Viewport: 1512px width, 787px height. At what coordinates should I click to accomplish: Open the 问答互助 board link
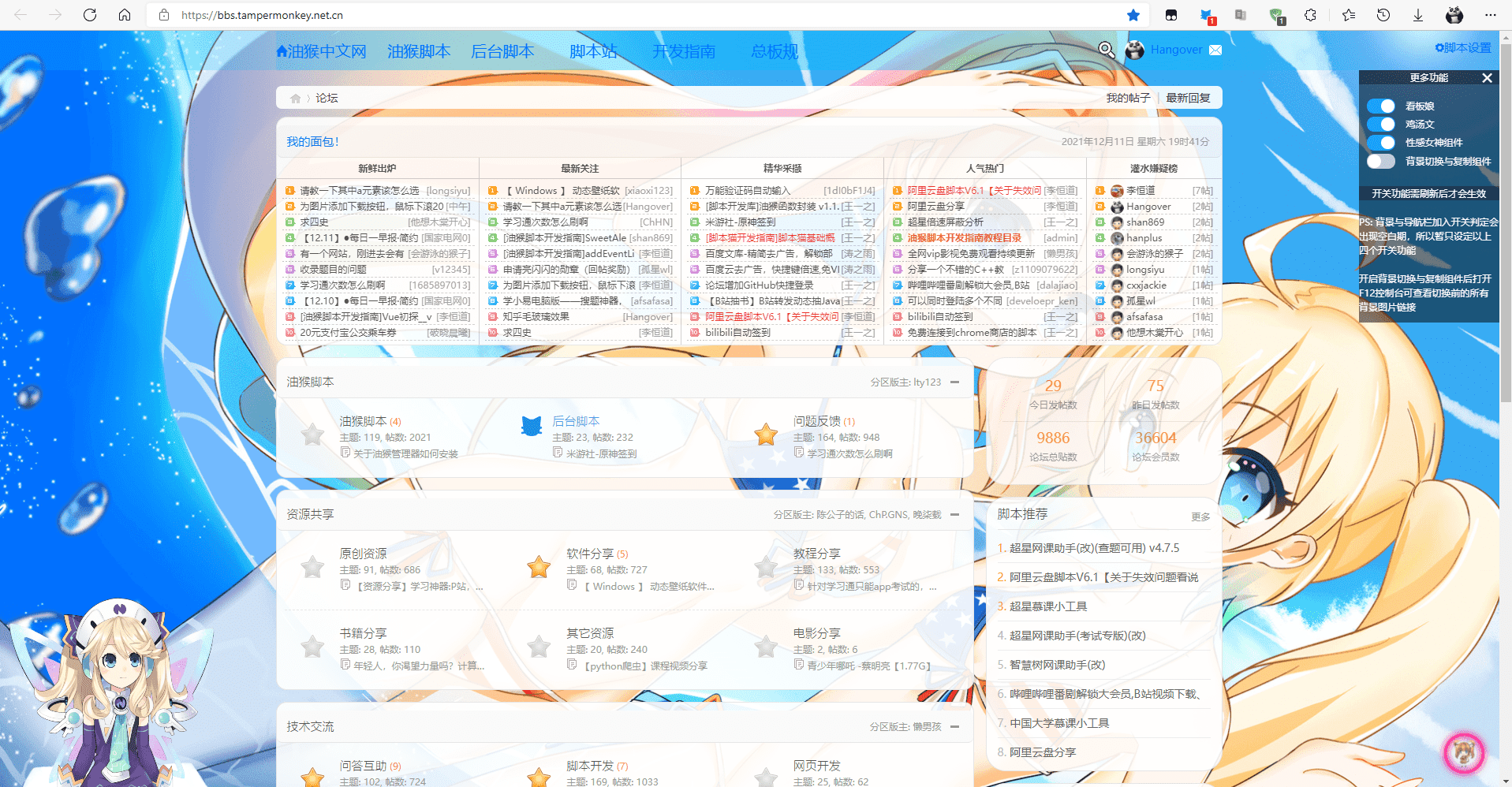pos(363,766)
